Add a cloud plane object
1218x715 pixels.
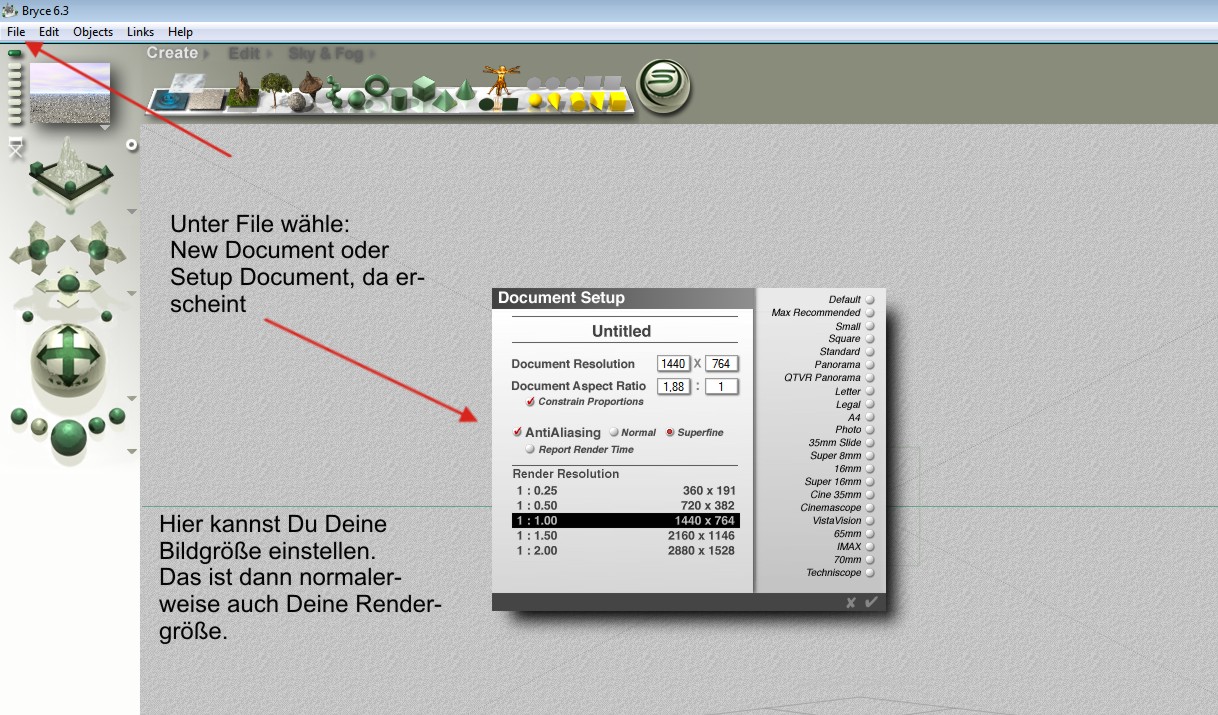pos(189,83)
